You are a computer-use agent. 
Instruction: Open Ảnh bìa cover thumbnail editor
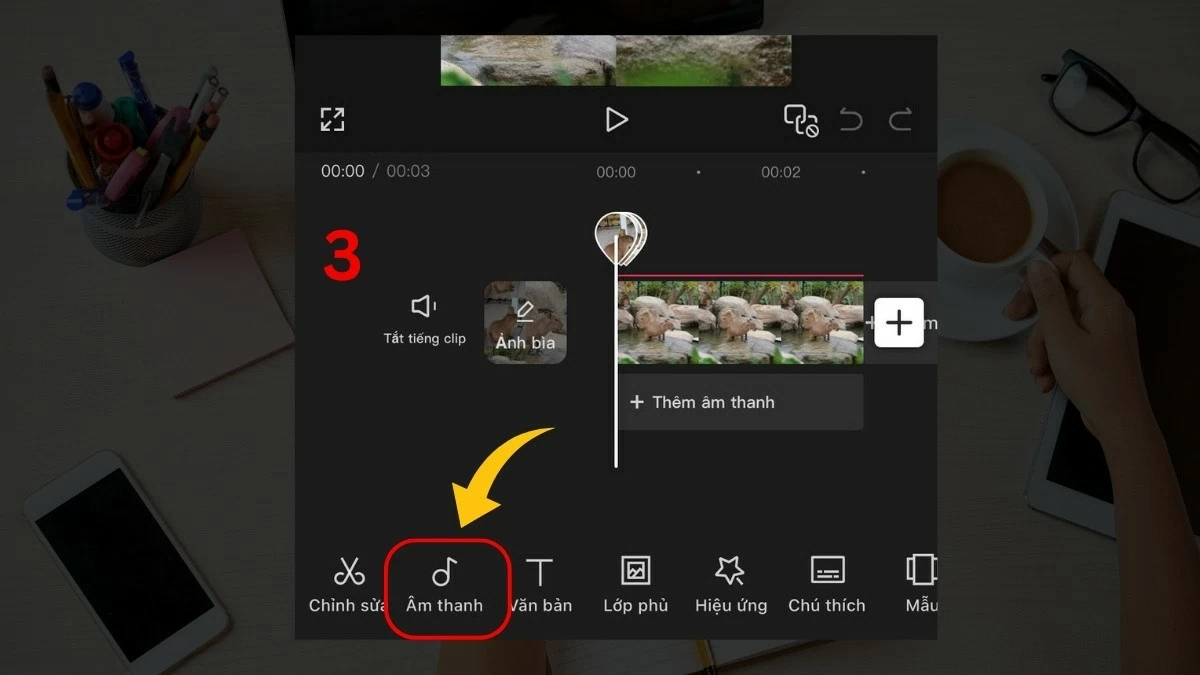click(525, 322)
